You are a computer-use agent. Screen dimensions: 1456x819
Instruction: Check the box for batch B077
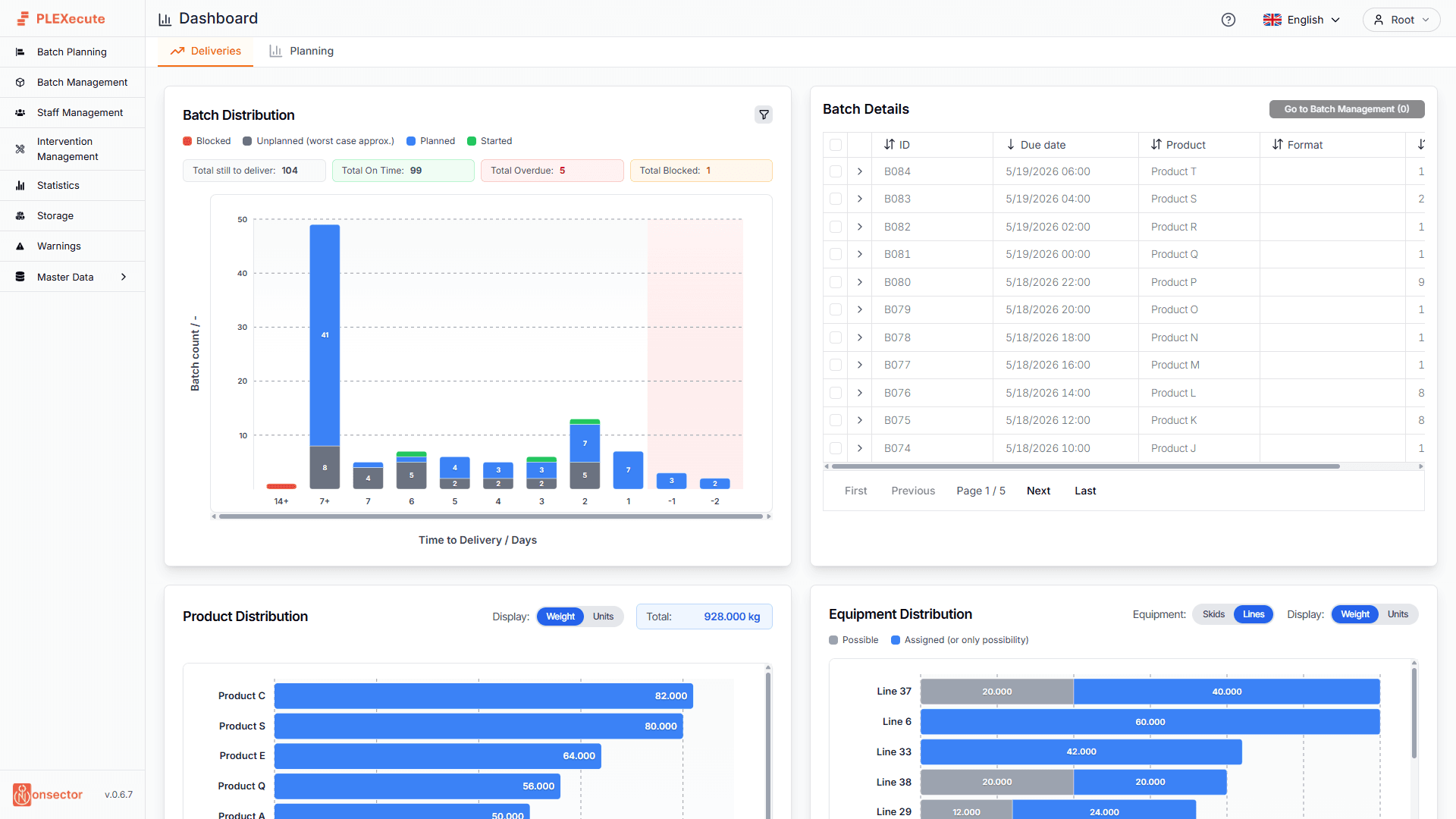pos(836,365)
